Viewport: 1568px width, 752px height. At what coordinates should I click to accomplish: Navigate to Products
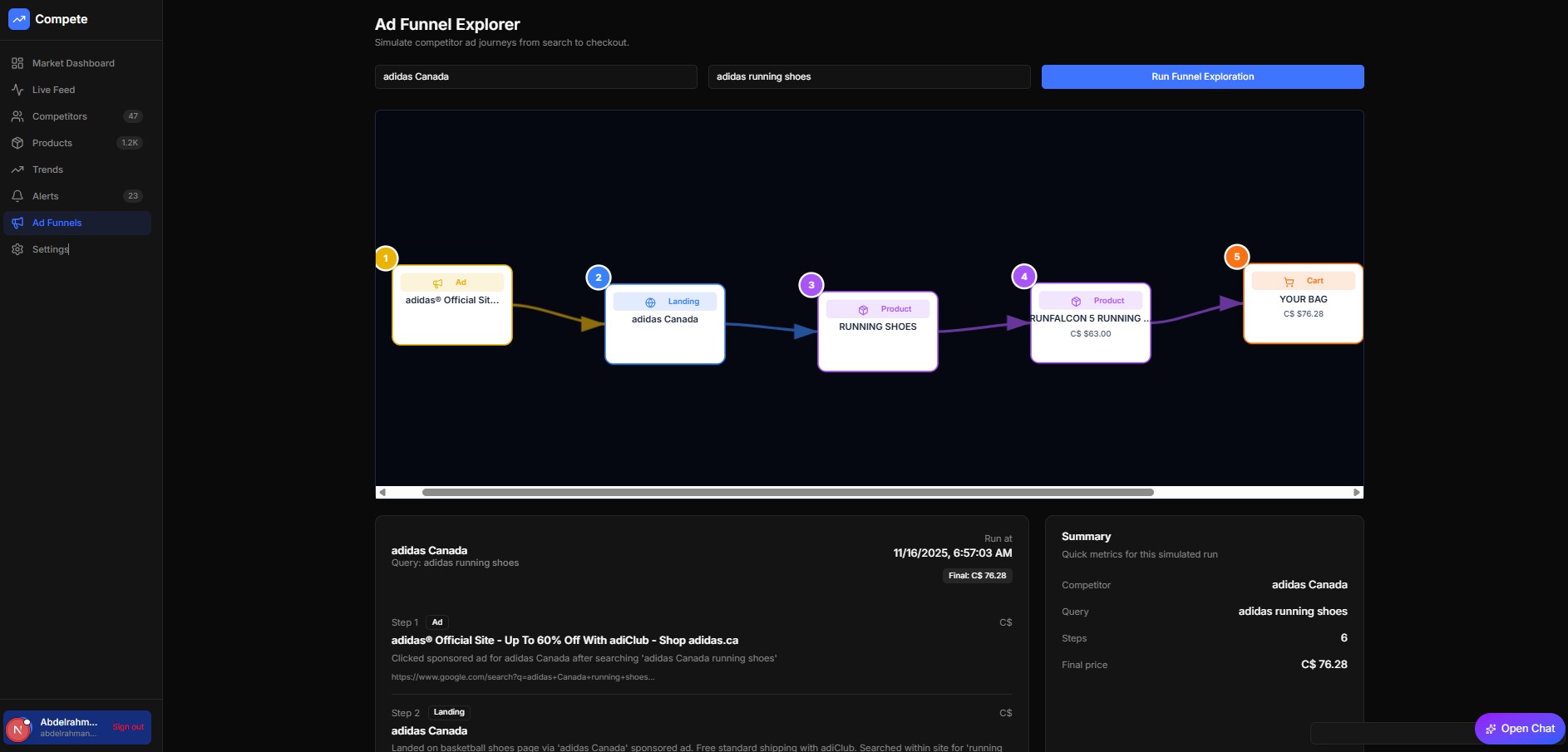77,143
